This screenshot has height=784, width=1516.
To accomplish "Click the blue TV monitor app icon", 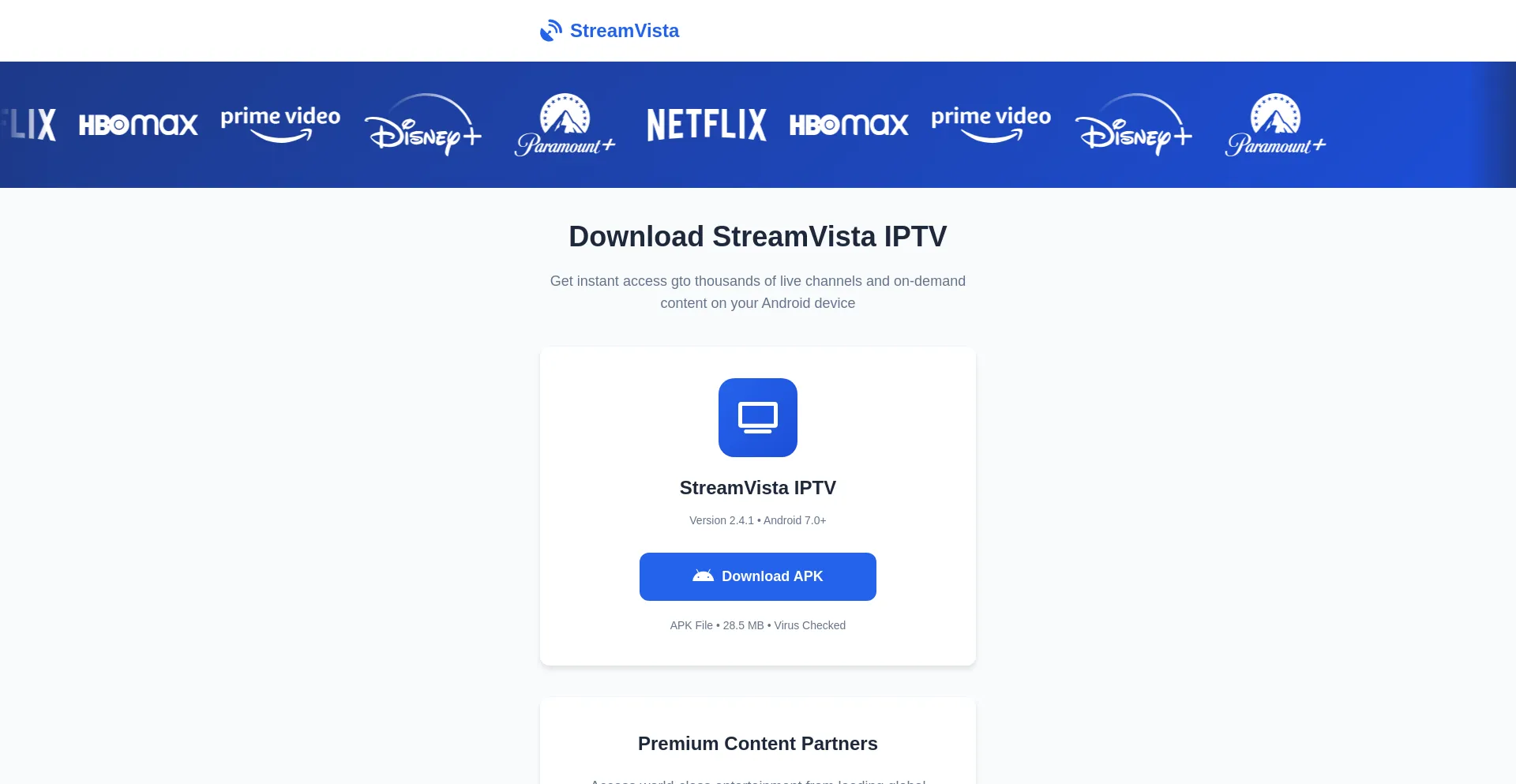I will point(758,418).
